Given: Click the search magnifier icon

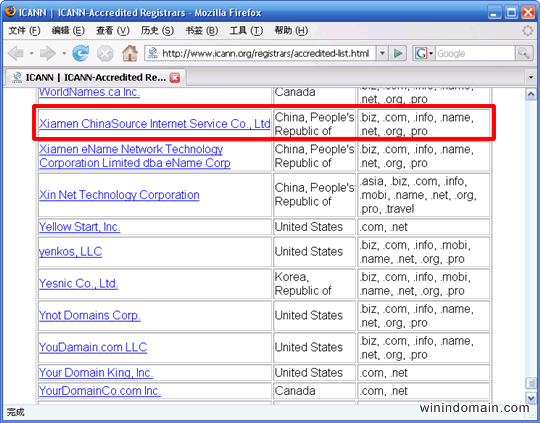Looking at the screenshot, I should [x=524, y=53].
